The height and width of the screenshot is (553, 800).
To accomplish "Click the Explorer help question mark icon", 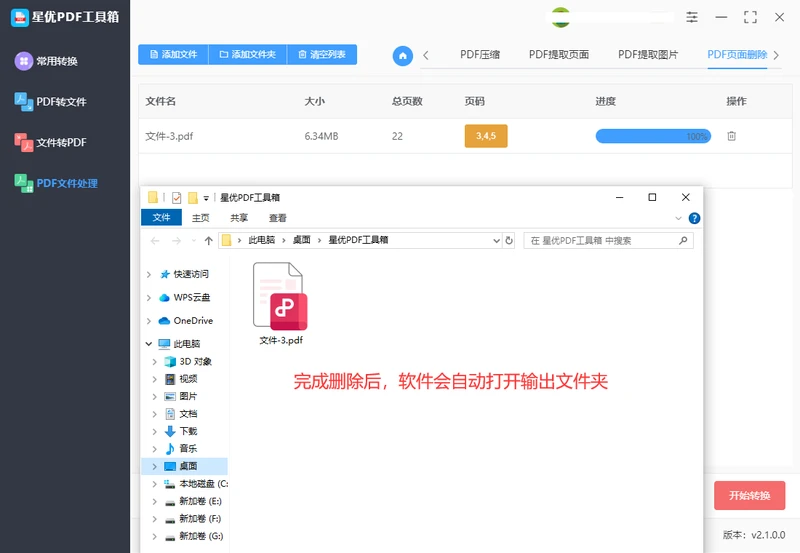I will coord(694,218).
